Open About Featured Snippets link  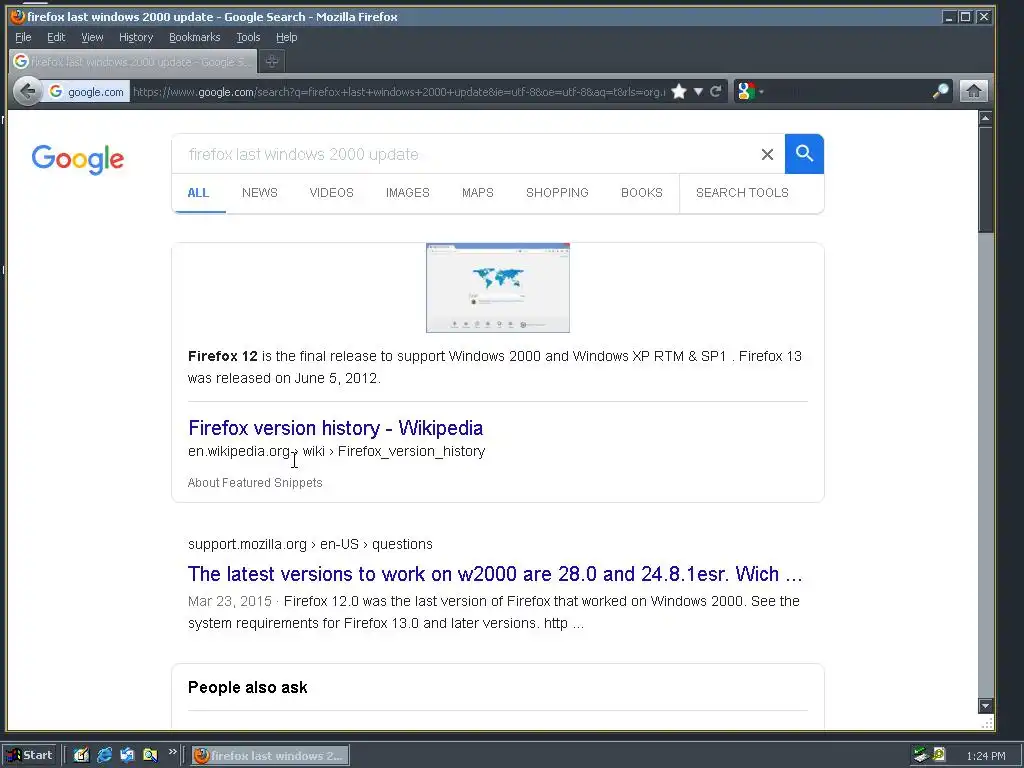[255, 483]
